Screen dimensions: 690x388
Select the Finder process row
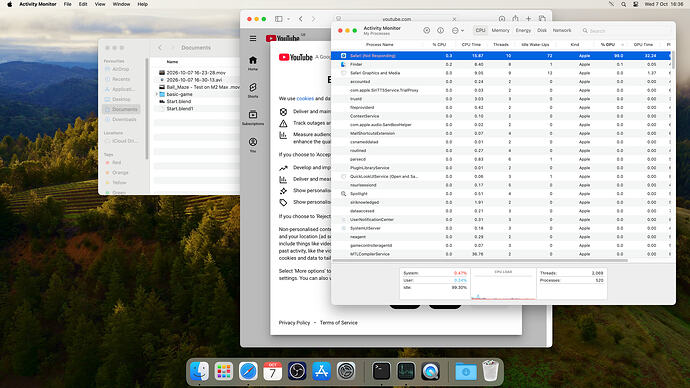tap(501, 64)
